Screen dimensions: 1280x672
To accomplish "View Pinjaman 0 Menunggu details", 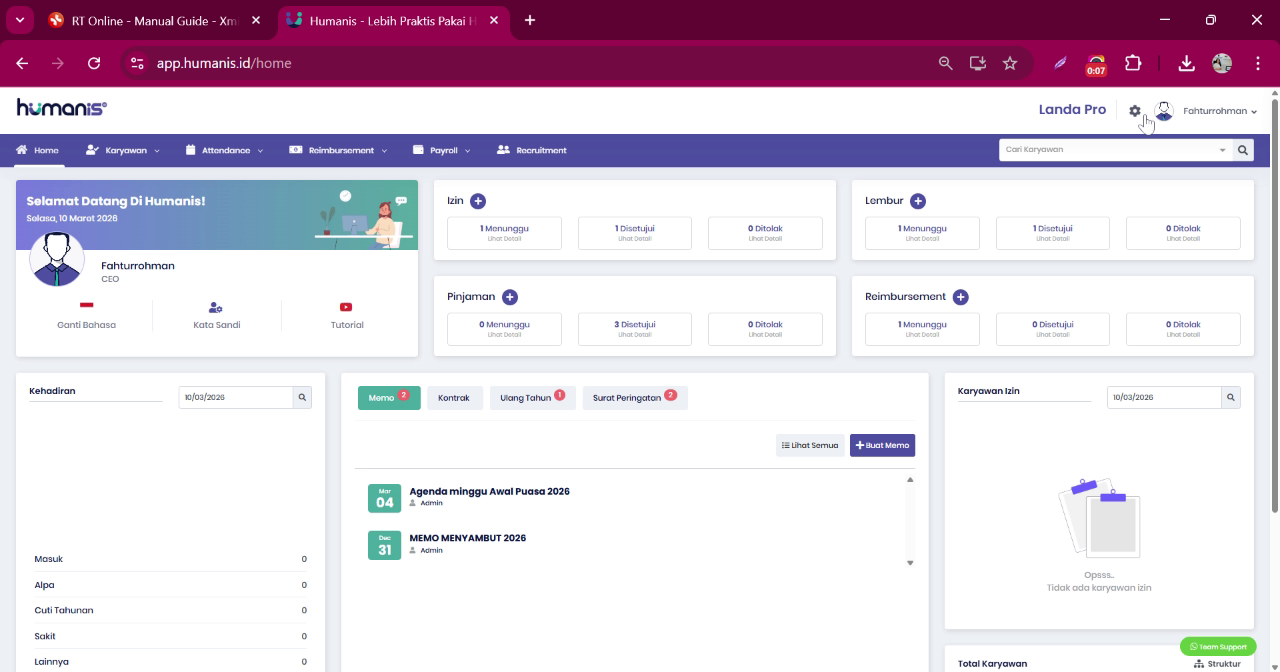I will (x=504, y=329).
